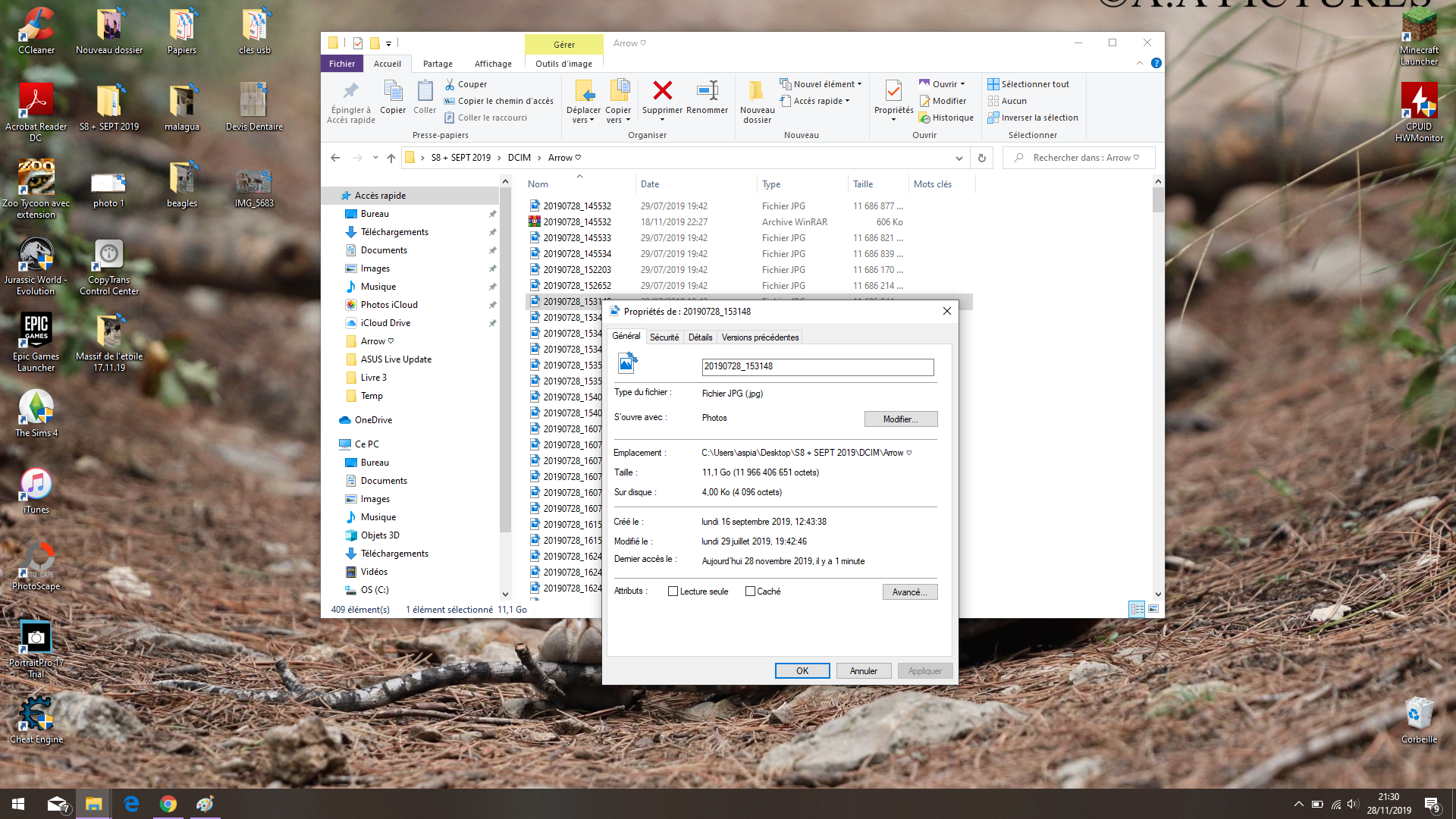The width and height of the screenshot is (1456, 819).
Task: Click the Avancé... button
Action: click(909, 591)
